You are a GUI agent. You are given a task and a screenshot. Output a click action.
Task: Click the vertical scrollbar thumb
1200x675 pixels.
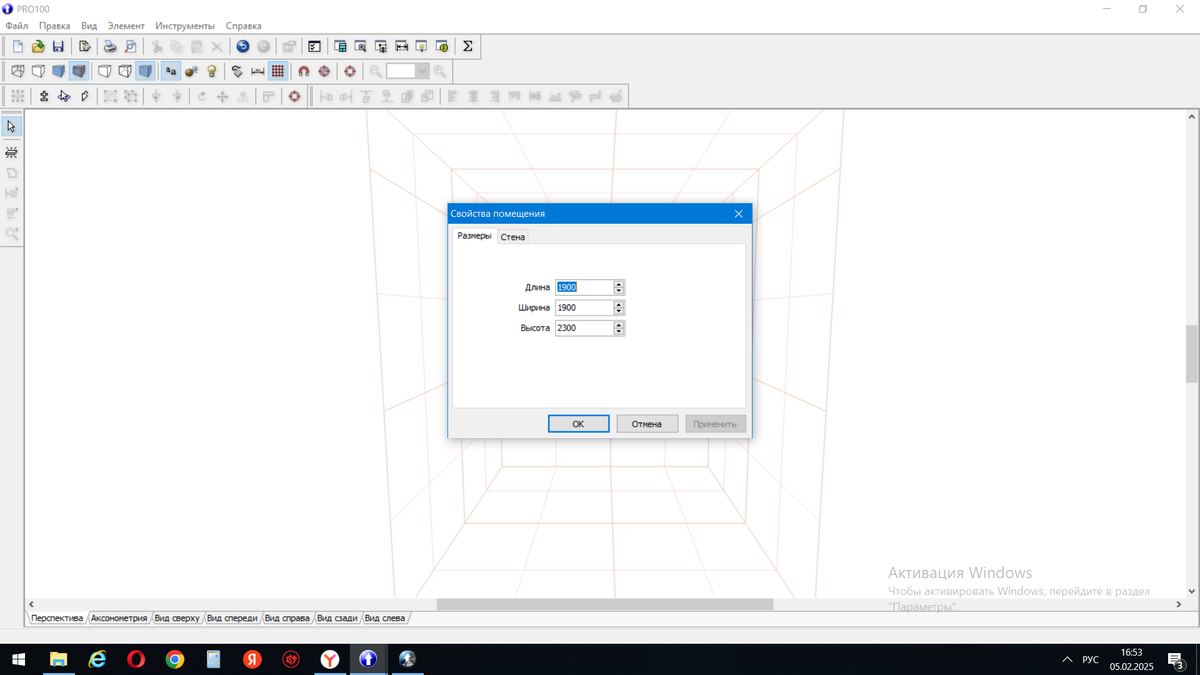click(1192, 354)
